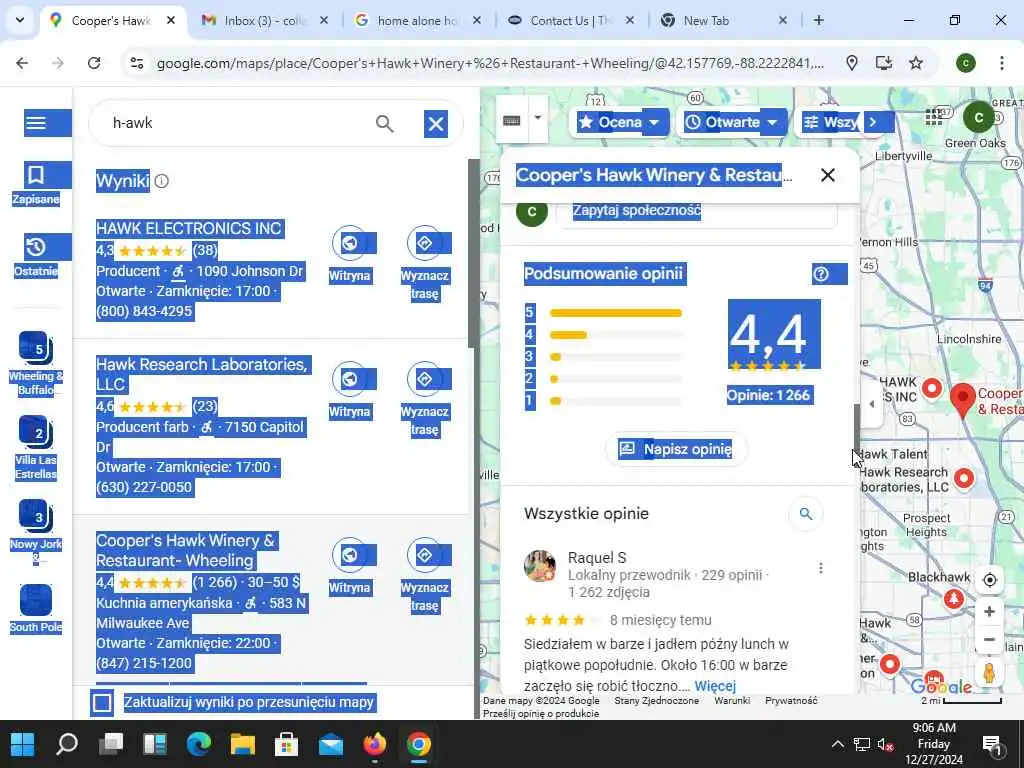The width and height of the screenshot is (1024, 768).
Task: Launch Firefox from the taskbar
Action: coord(374,744)
